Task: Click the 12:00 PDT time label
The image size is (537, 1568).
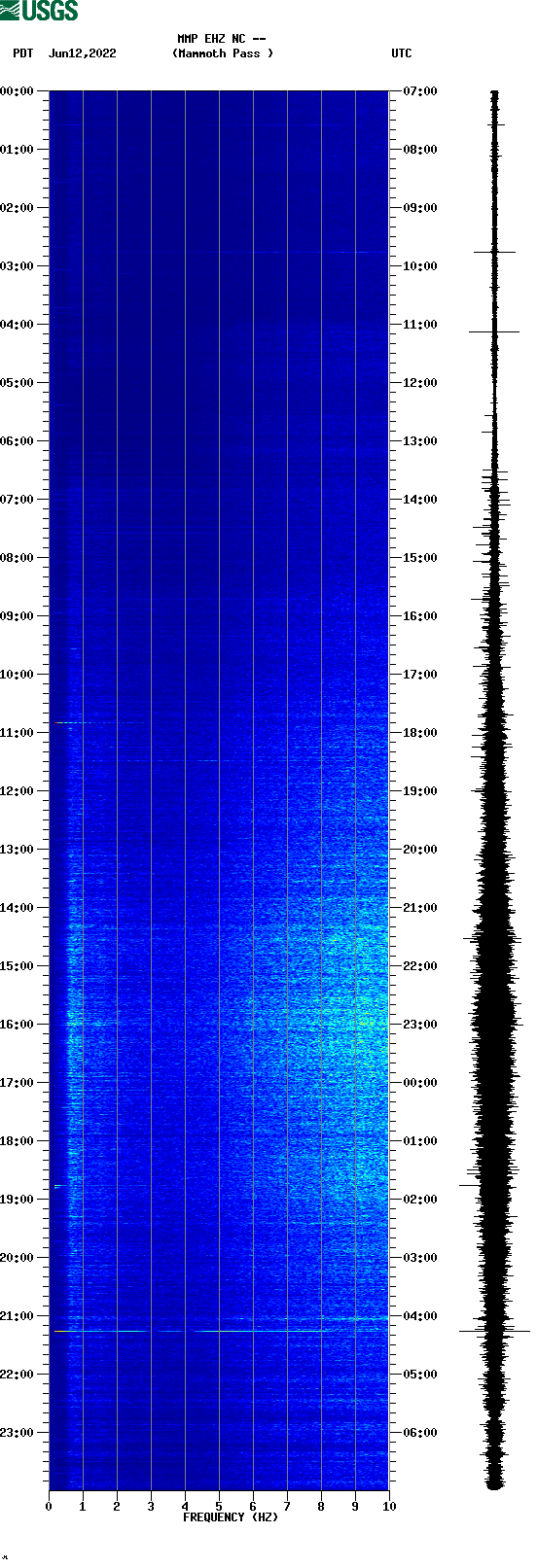Action: pyautogui.click(x=18, y=791)
